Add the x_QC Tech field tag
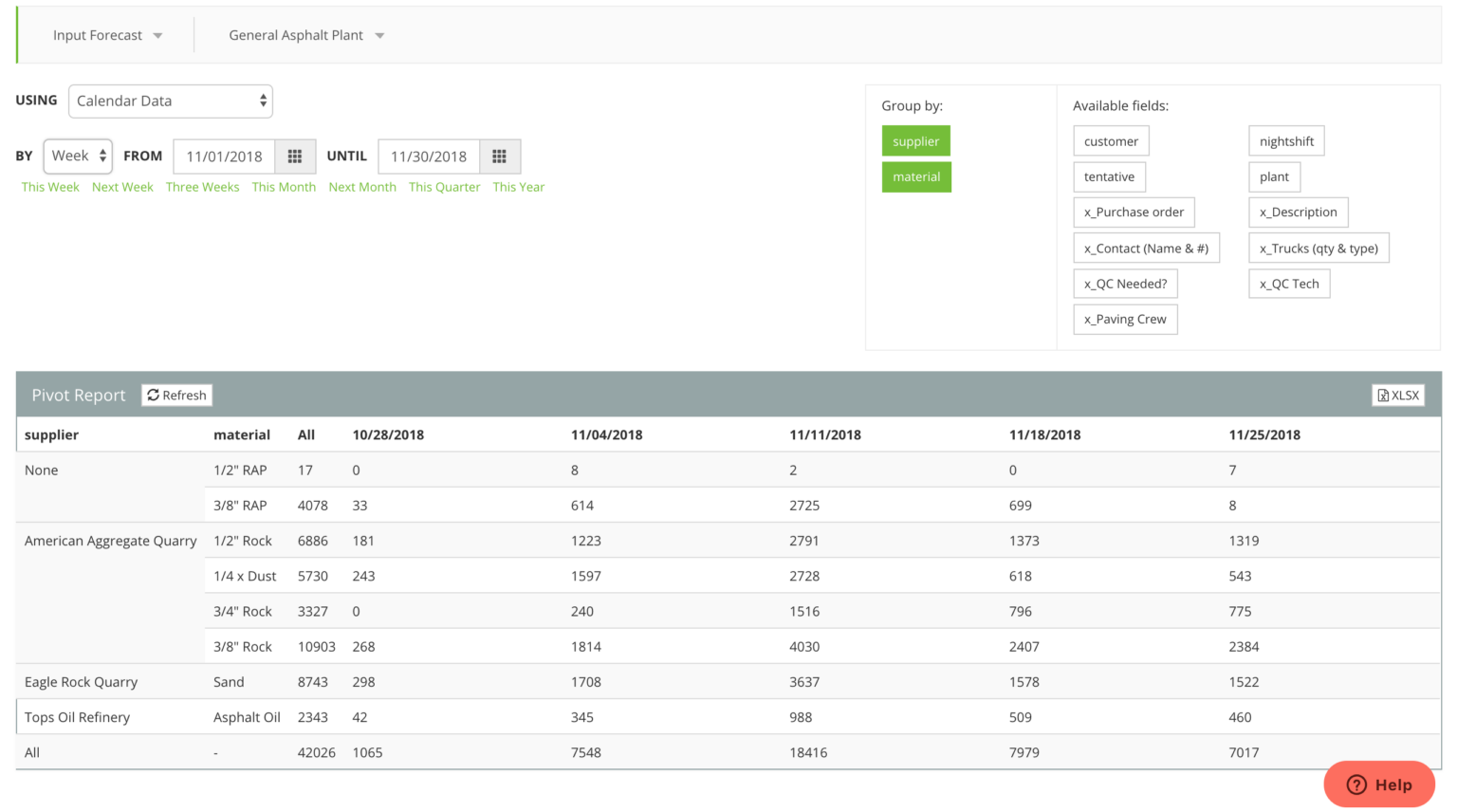Screen dimensions: 1457x812 click(1289, 284)
